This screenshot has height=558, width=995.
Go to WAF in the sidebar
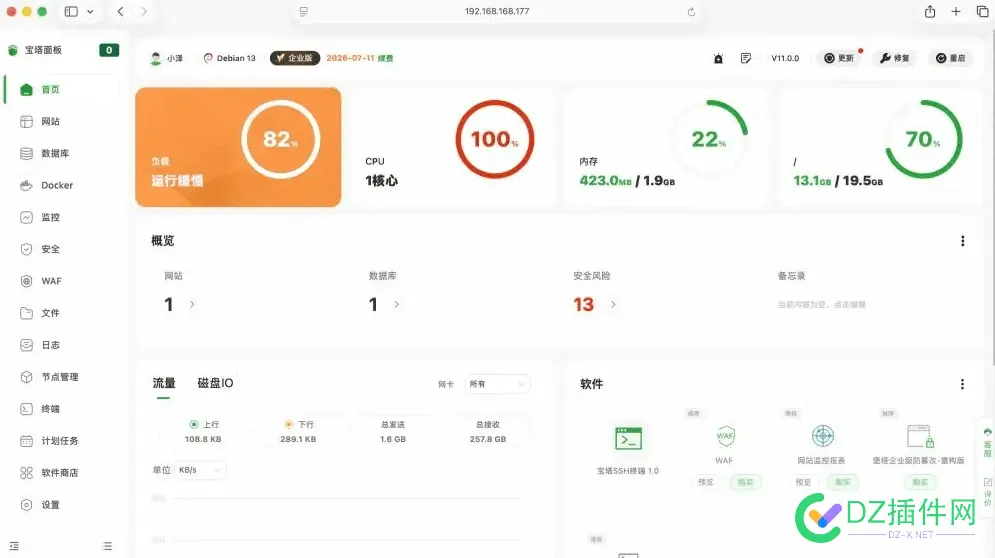click(41, 281)
